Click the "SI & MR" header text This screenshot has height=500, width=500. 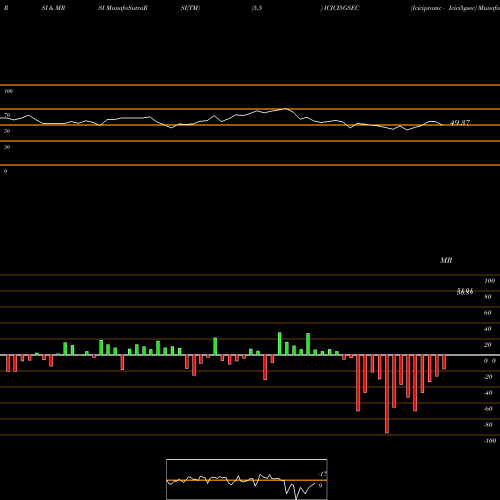53,8
